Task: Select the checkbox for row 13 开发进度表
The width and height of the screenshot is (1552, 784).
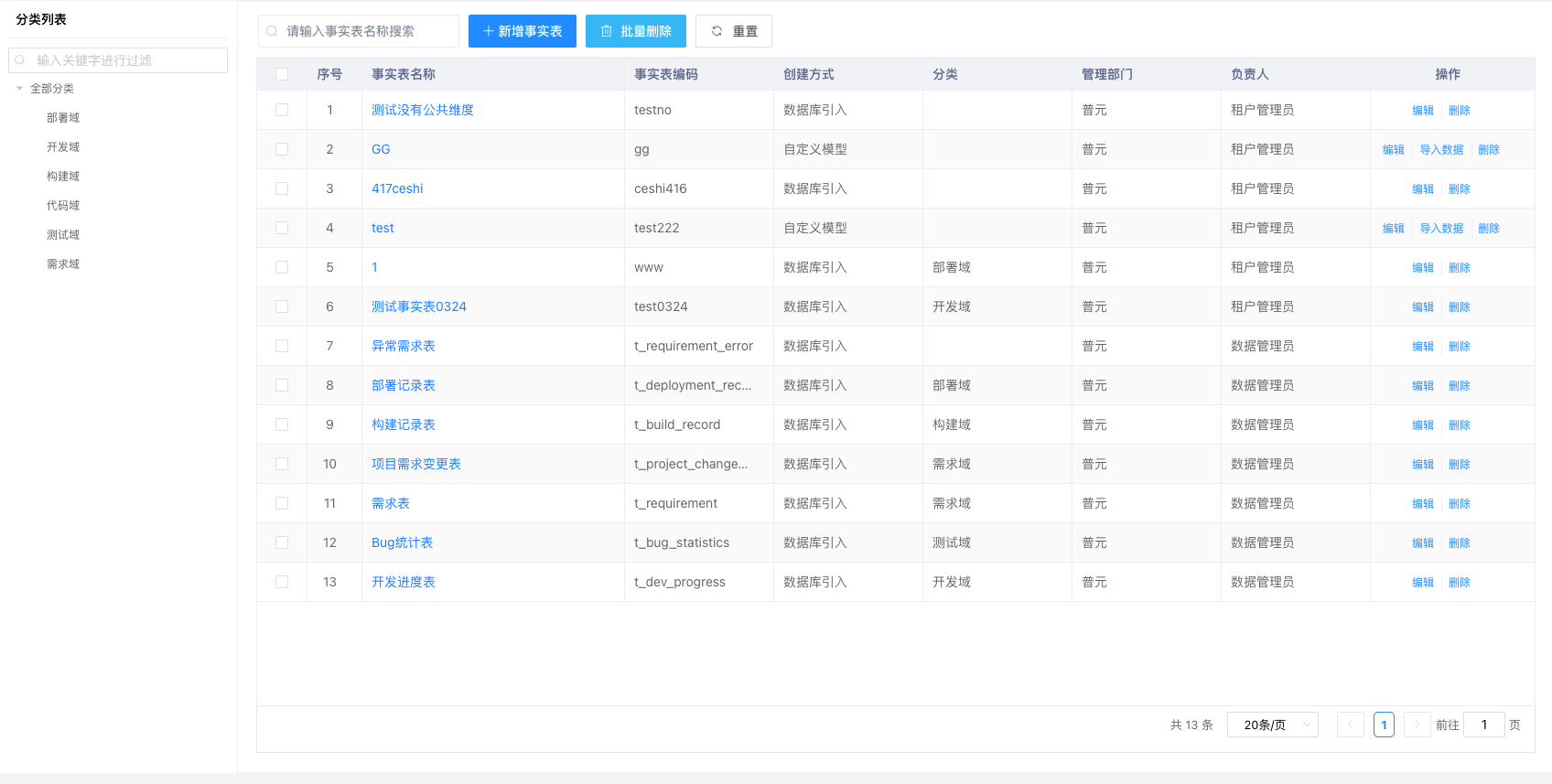Action: pyautogui.click(x=282, y=582)
